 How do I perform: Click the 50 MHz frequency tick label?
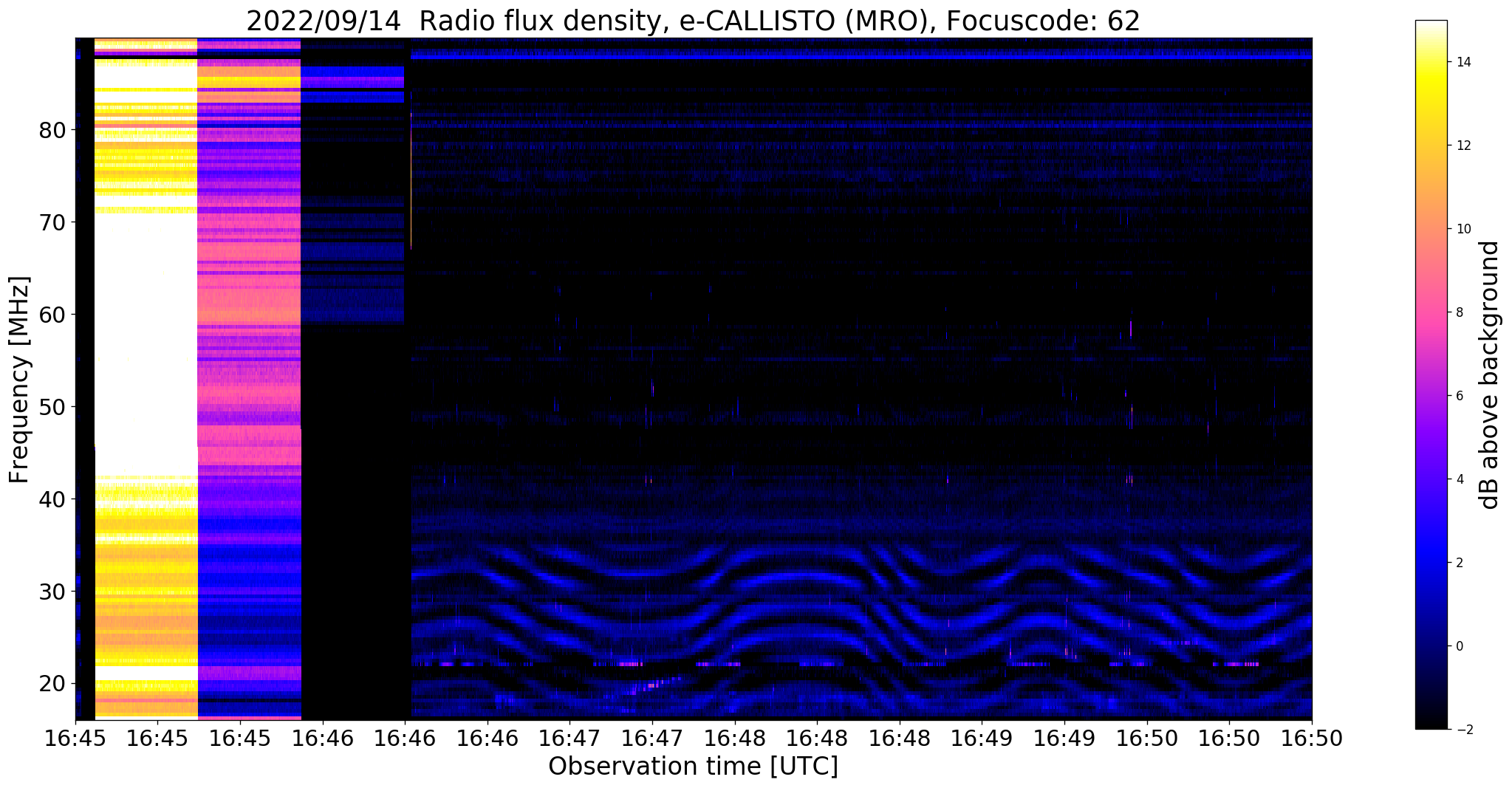pos(52,407)
